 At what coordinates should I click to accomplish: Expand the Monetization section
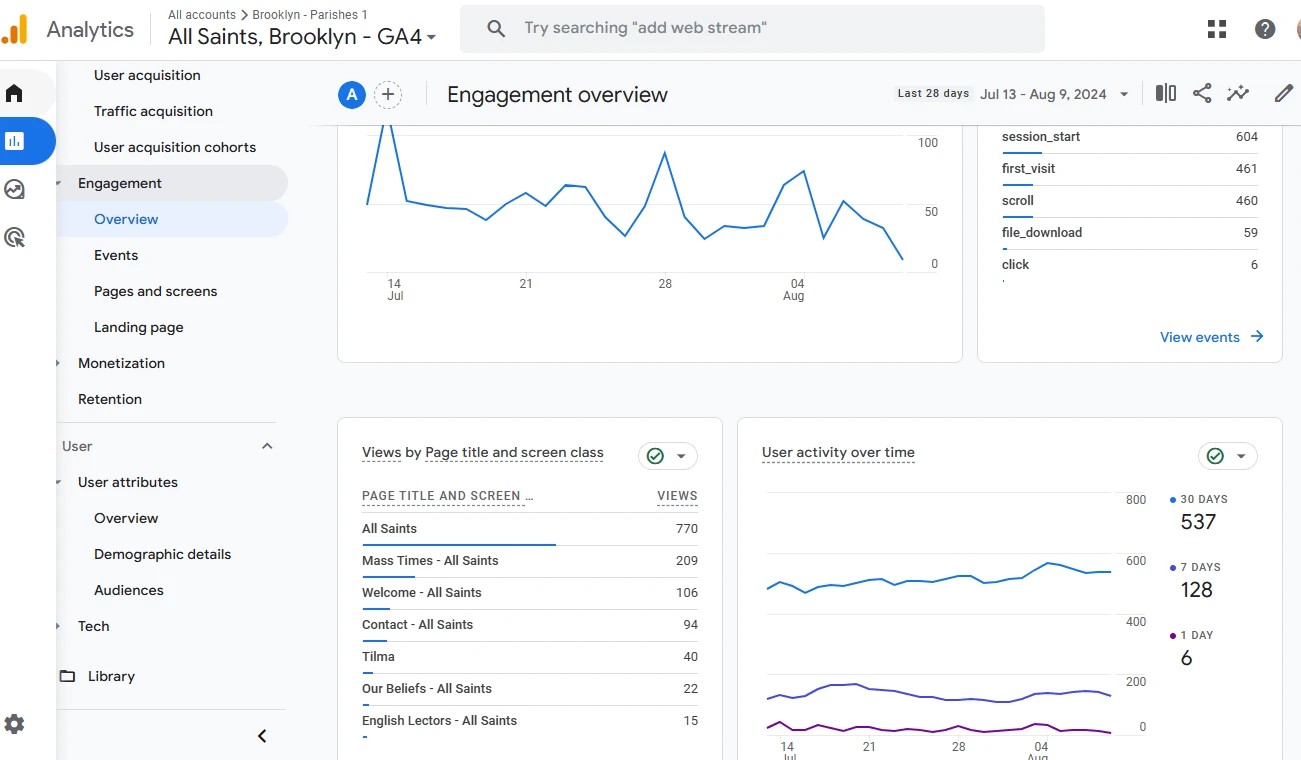tap(59, 363)
